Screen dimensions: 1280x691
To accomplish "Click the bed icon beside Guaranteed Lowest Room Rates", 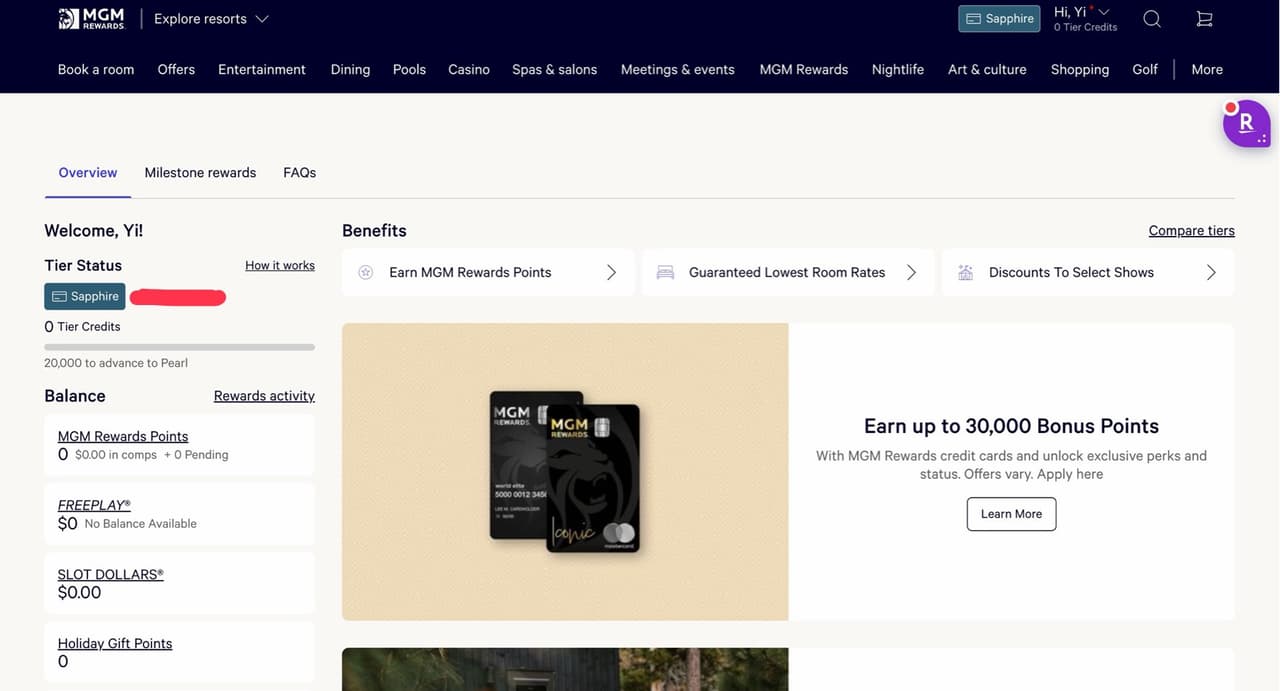I will tap(666, 272).
